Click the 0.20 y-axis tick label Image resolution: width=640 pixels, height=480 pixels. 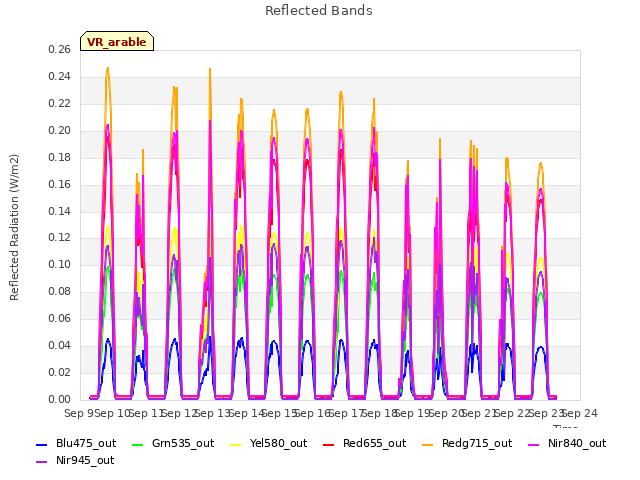tap(59, 131)
